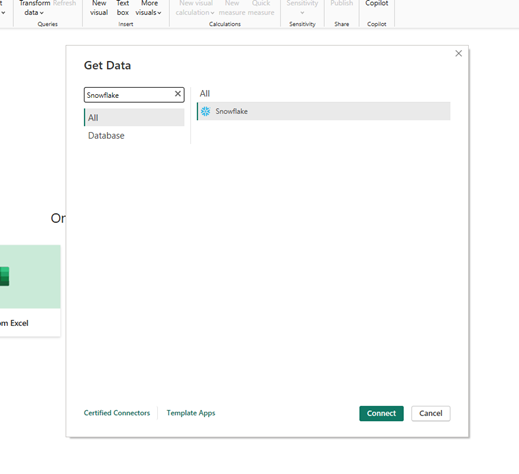Screen dimensions: 519x474
Task: Insert a Text box
Action: click(x=123, y=8)
